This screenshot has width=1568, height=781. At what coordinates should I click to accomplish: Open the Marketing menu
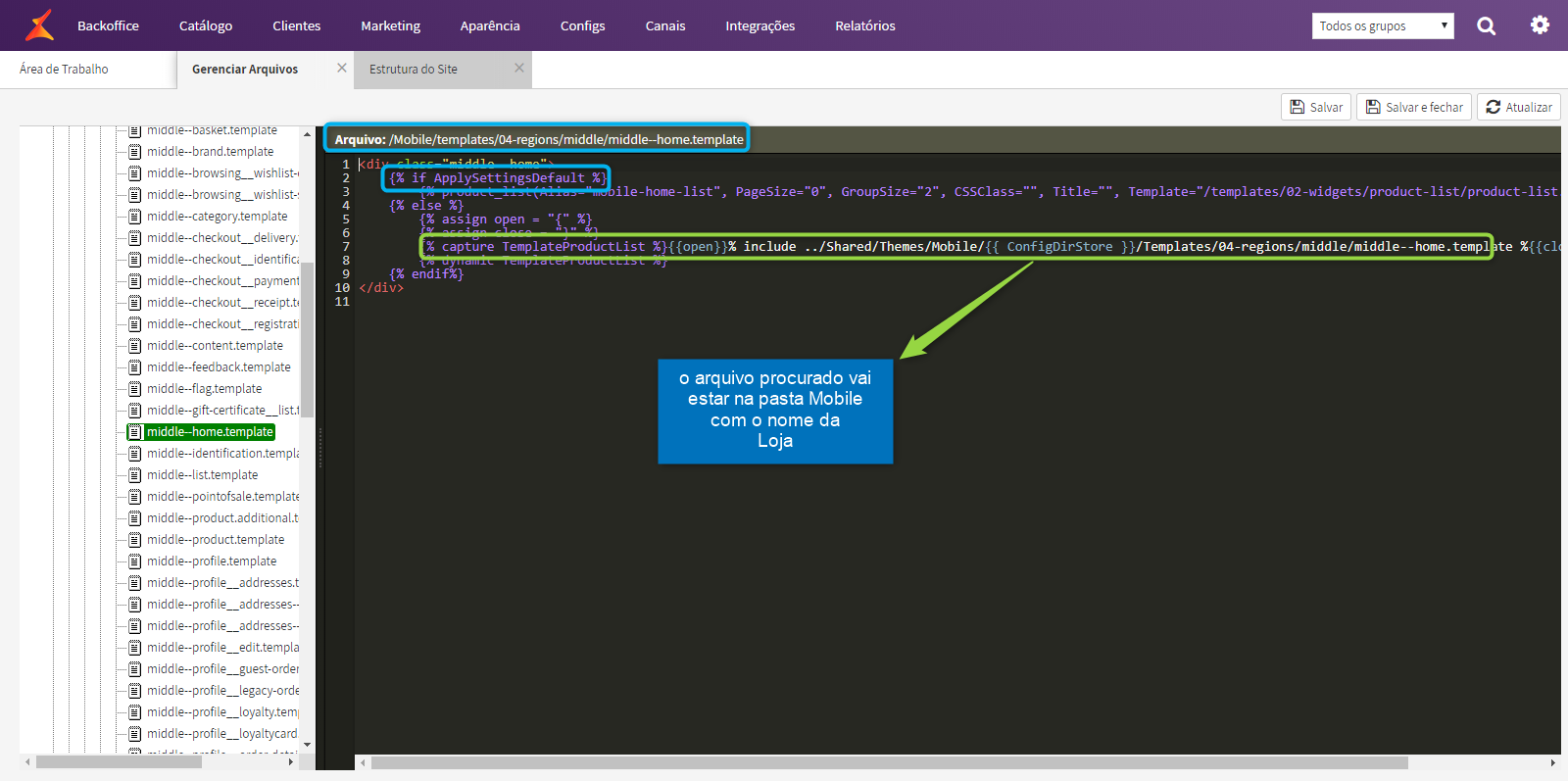click(x=390, y=25)
